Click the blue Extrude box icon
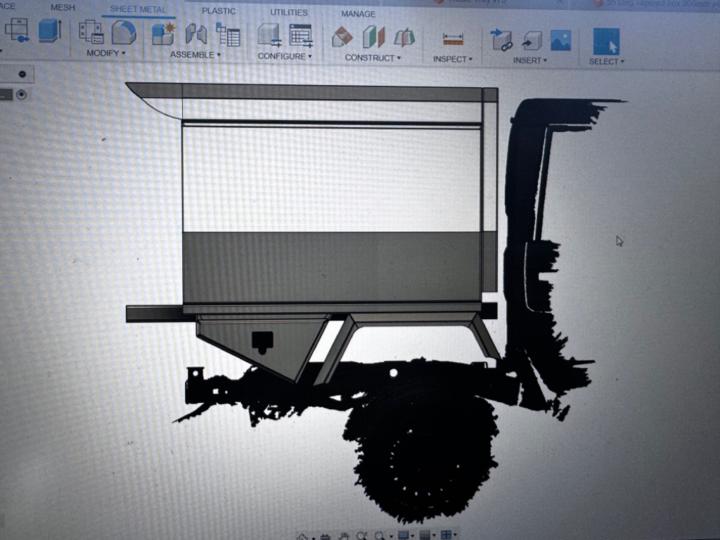The width and height of the screenshot is (720, 540). tap(50, 30)
